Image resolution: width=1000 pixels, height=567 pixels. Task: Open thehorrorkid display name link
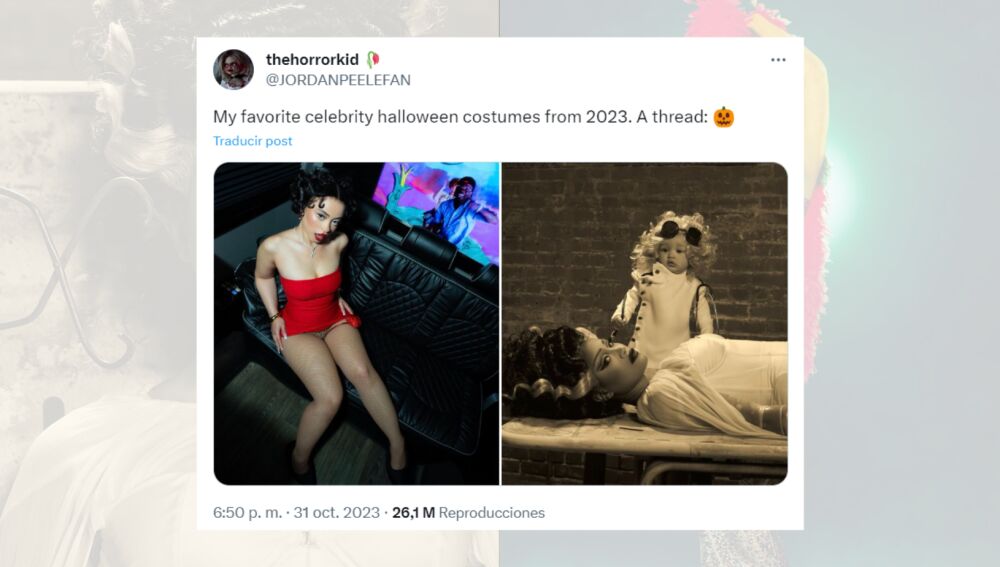[x=312, y=60]
